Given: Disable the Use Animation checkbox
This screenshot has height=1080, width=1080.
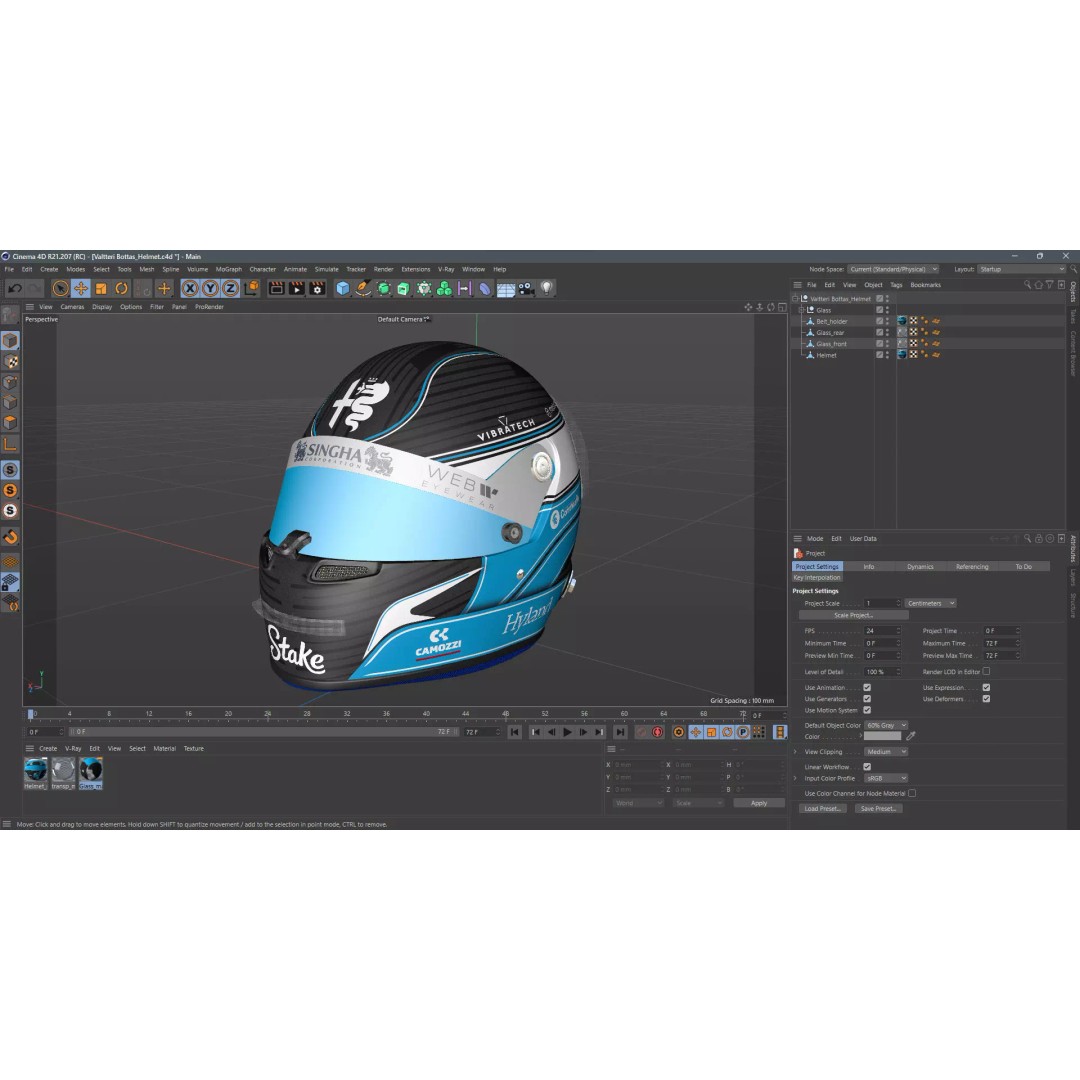Looking at the screenshot, I should tap(867, 687).
